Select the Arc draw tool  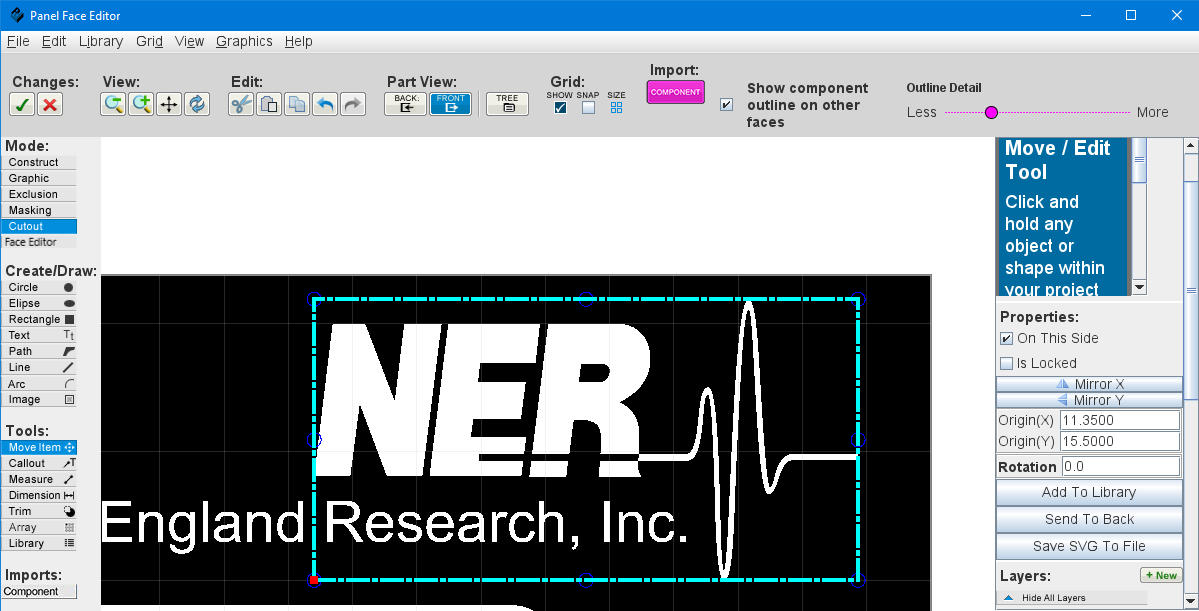(39, 384)
